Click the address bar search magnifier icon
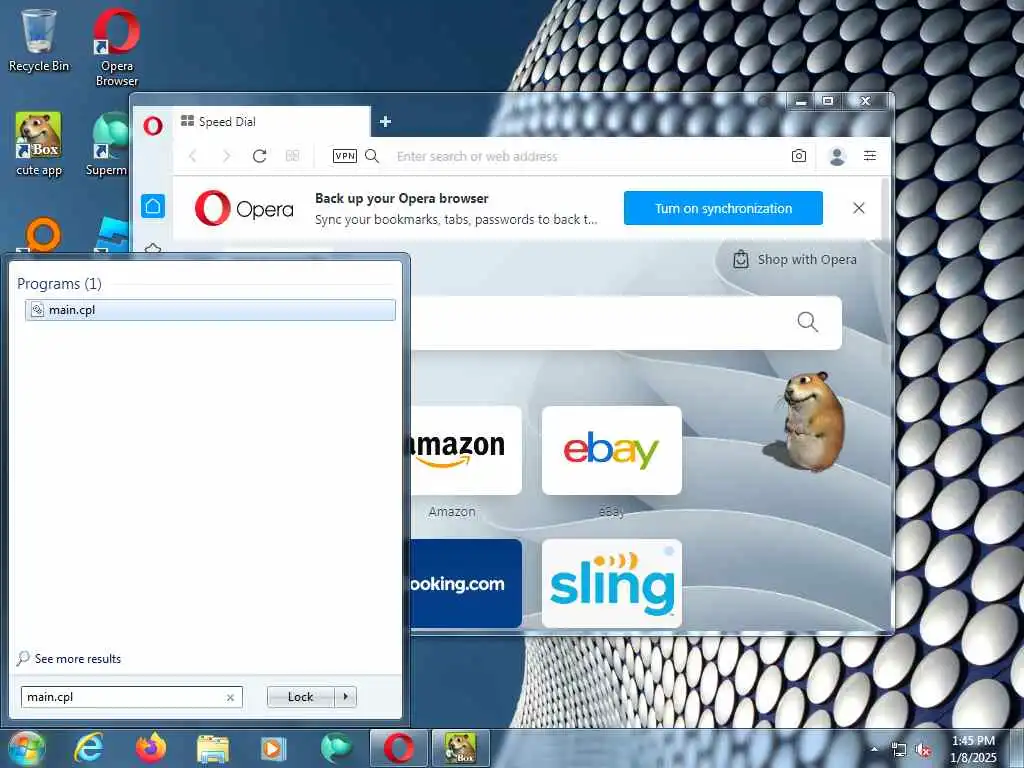Image resolution: width=1024 pixels, height=768 pixels. click(x=372, y=156)
